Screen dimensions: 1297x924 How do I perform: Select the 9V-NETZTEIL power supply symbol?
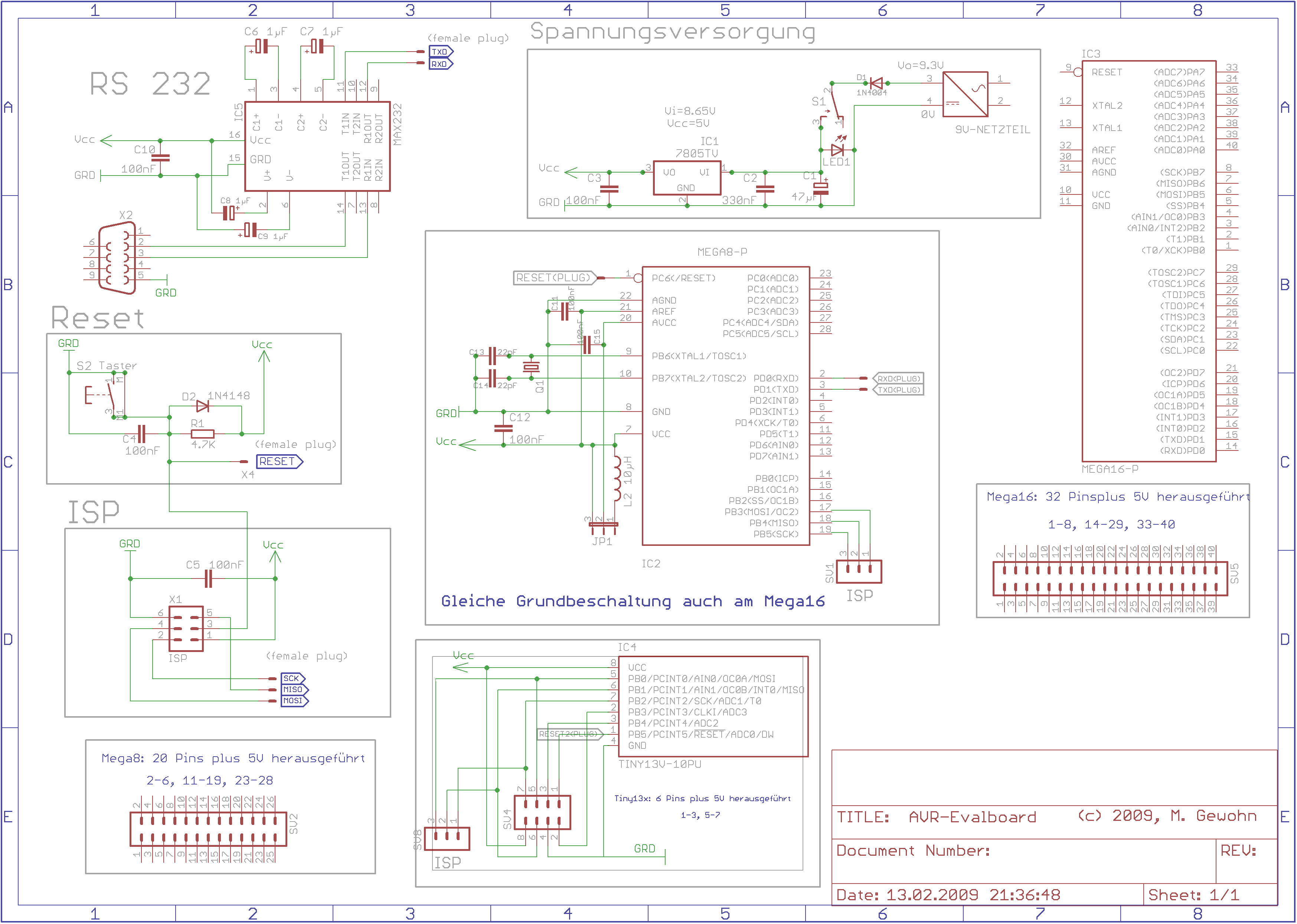tap(965, 95)
